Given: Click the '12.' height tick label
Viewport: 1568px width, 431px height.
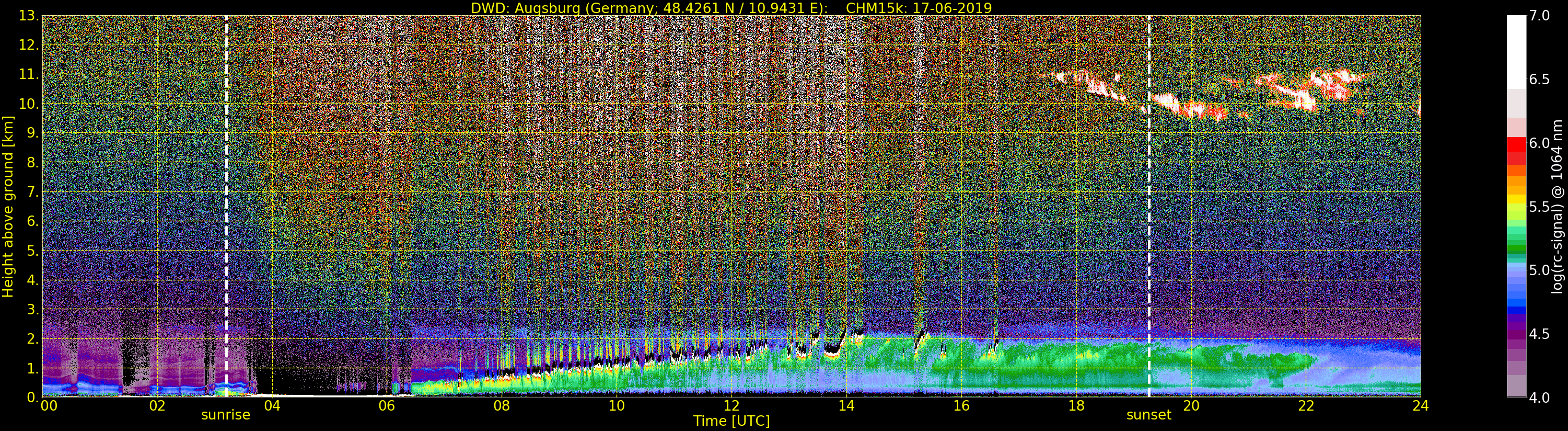Looking at the screenshot, I should pos(29,45).
